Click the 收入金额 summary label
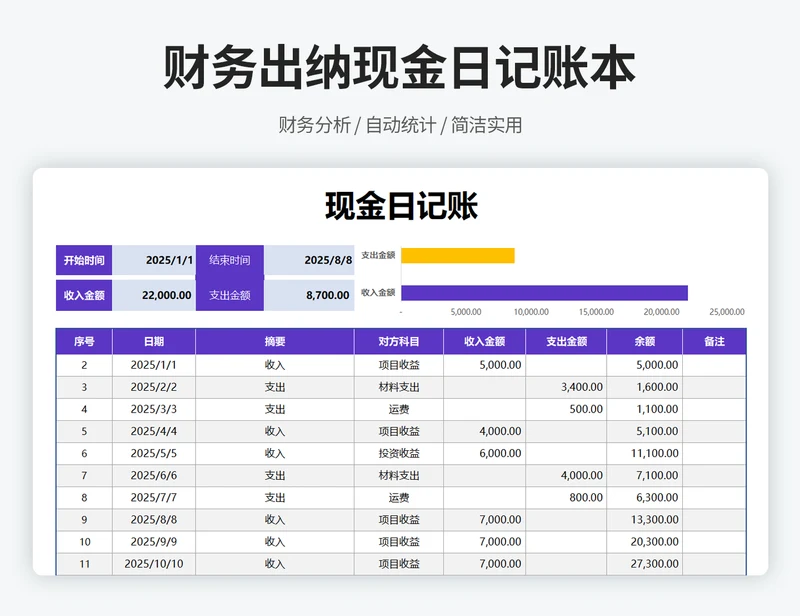This screenshot has height=616, width=800. point(84,295)
